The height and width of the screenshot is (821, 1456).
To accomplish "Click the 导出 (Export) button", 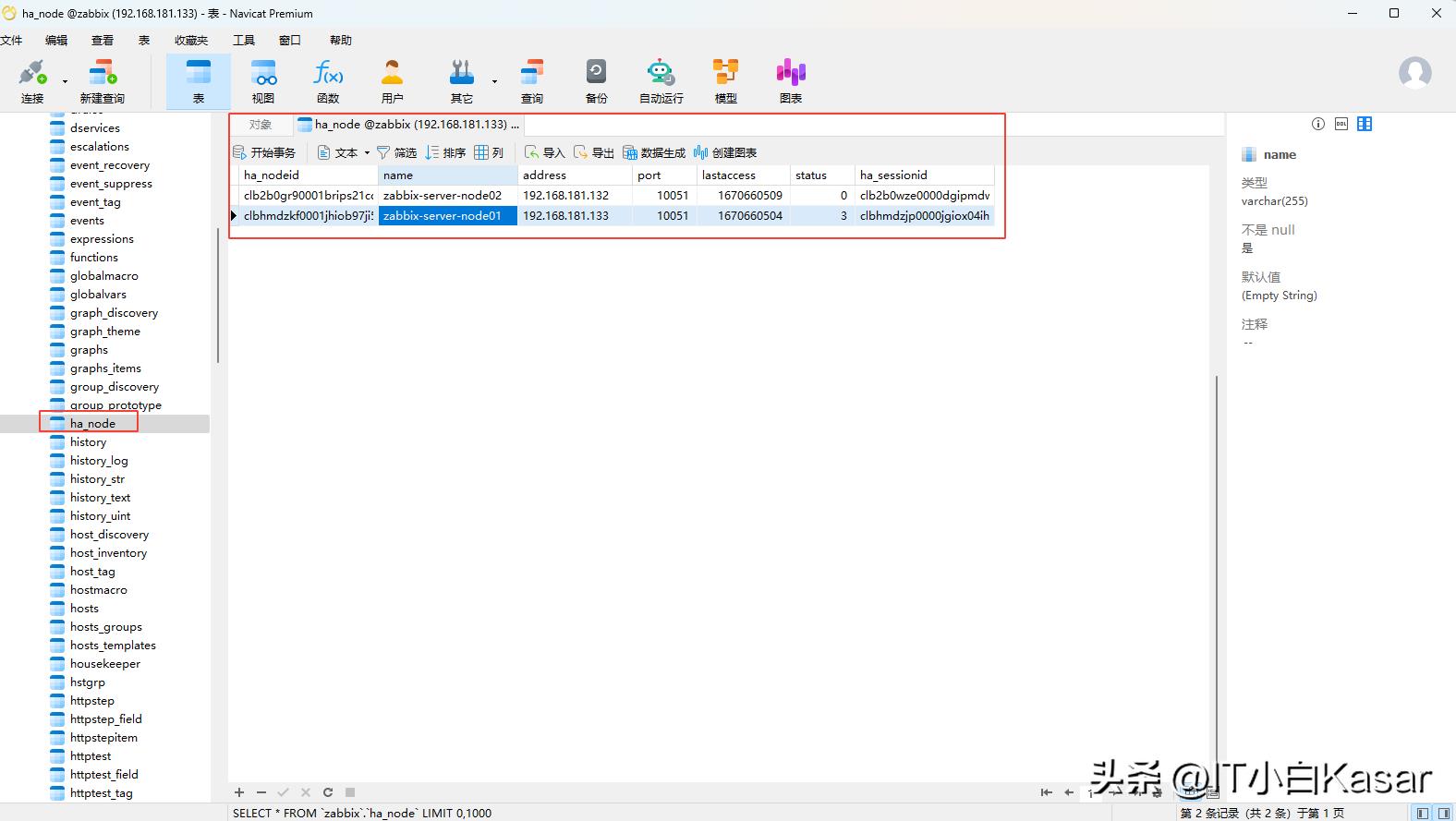I will point(594,152).
